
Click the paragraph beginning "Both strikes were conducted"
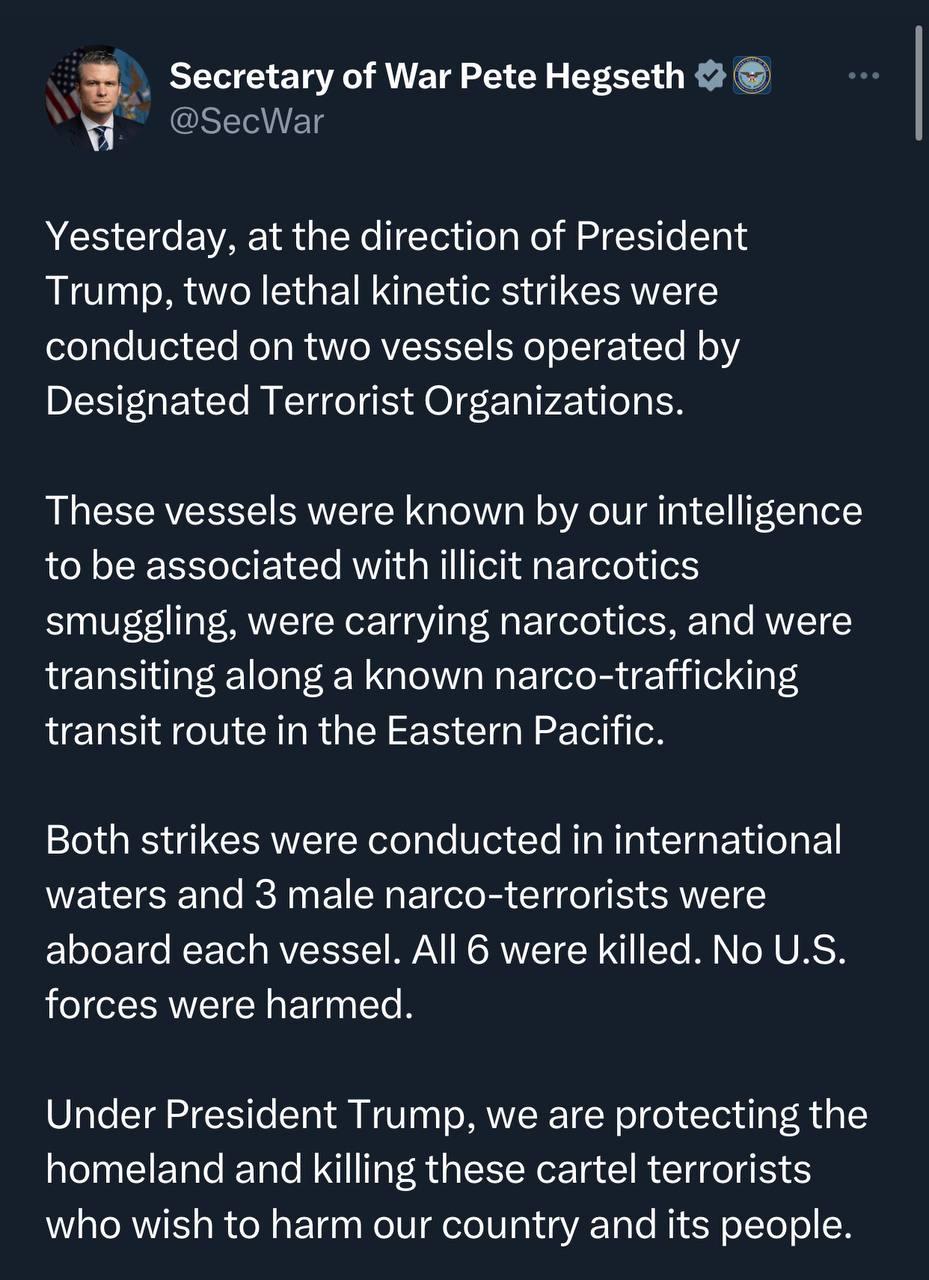coord(445,922)
